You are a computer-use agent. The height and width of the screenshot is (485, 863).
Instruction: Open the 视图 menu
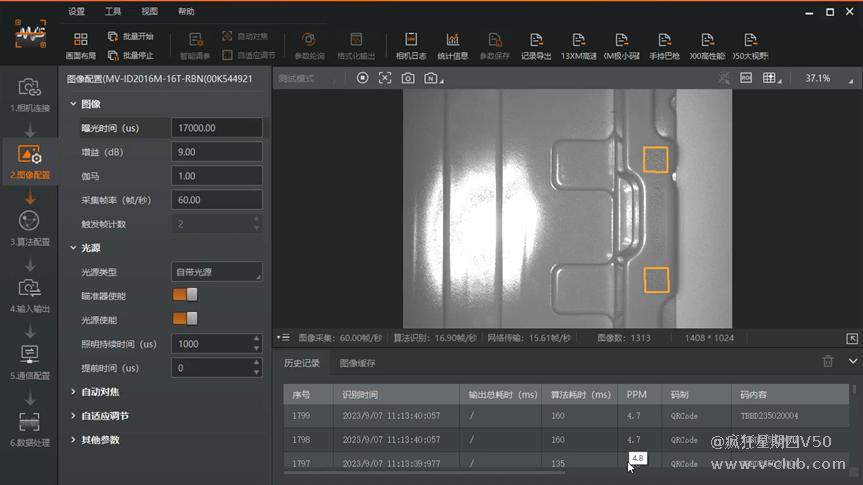tap(149, 11)
